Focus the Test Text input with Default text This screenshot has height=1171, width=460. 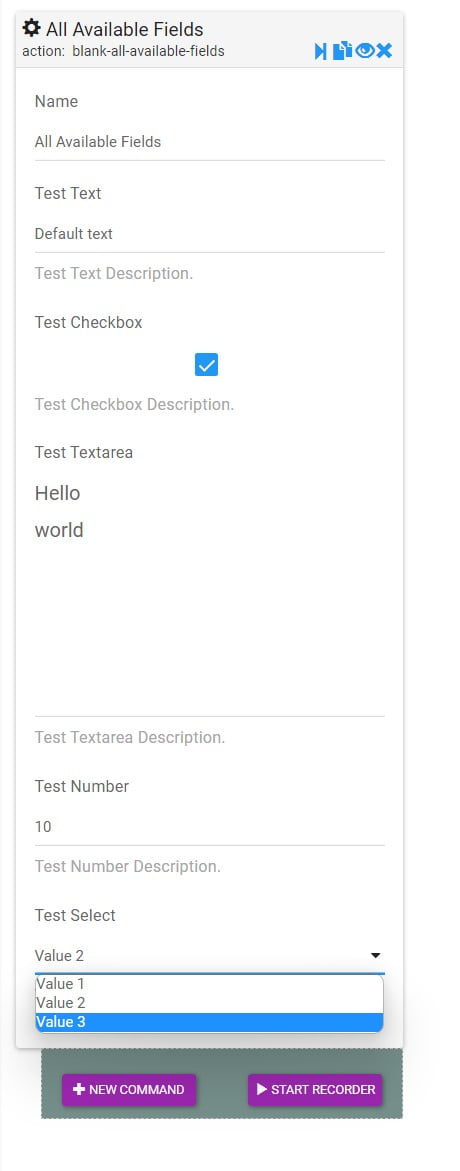[x=209, y=234]
